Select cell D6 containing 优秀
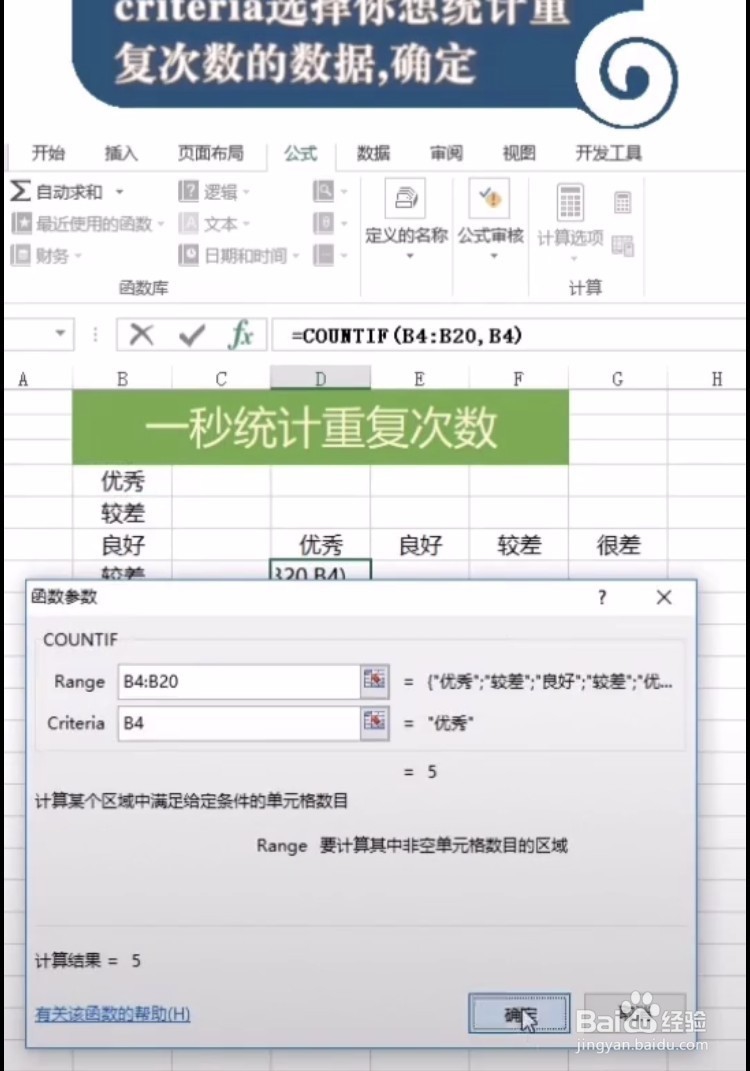 pos(320,545)
